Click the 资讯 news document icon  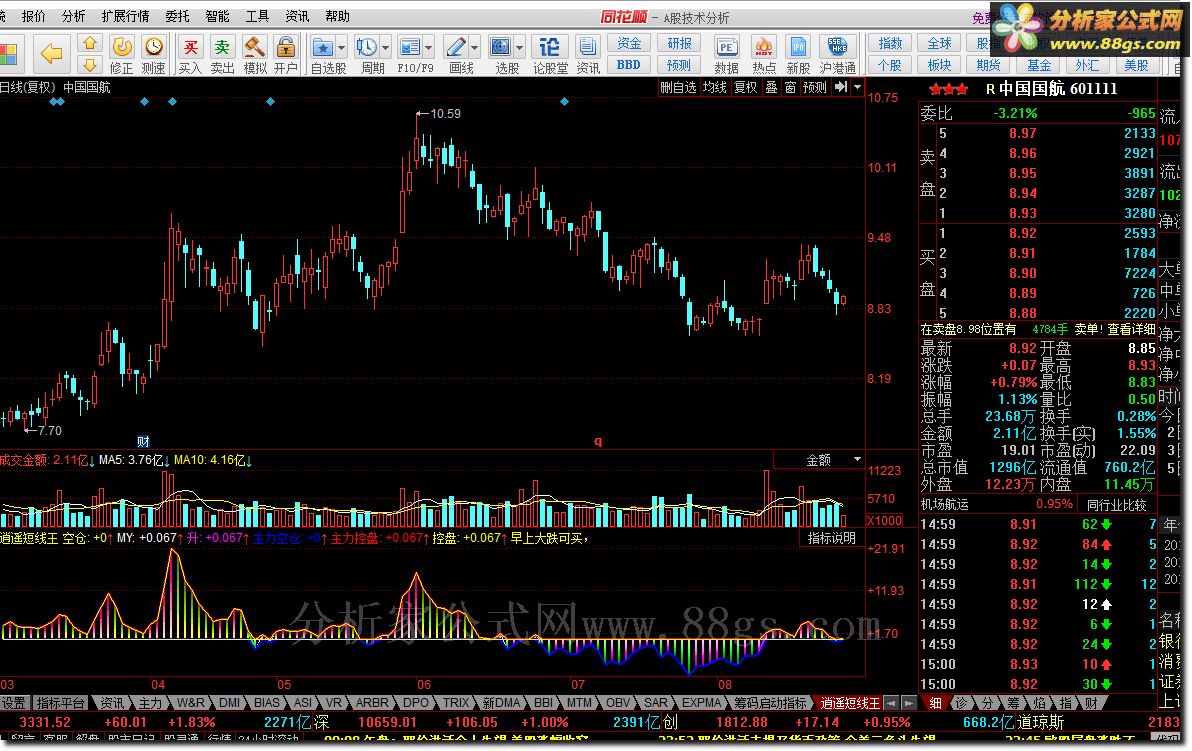tap(588, 55)
